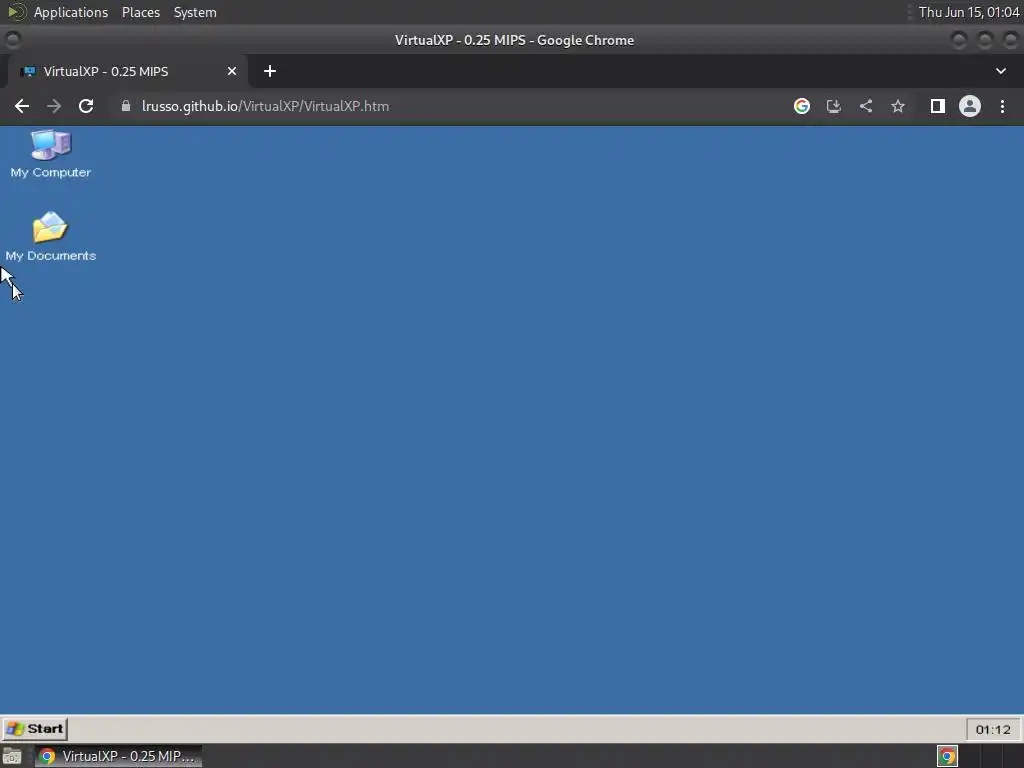Open a new Chrome tab
Viewport: 1024px width, 768px height.
(x=270, y=71)
